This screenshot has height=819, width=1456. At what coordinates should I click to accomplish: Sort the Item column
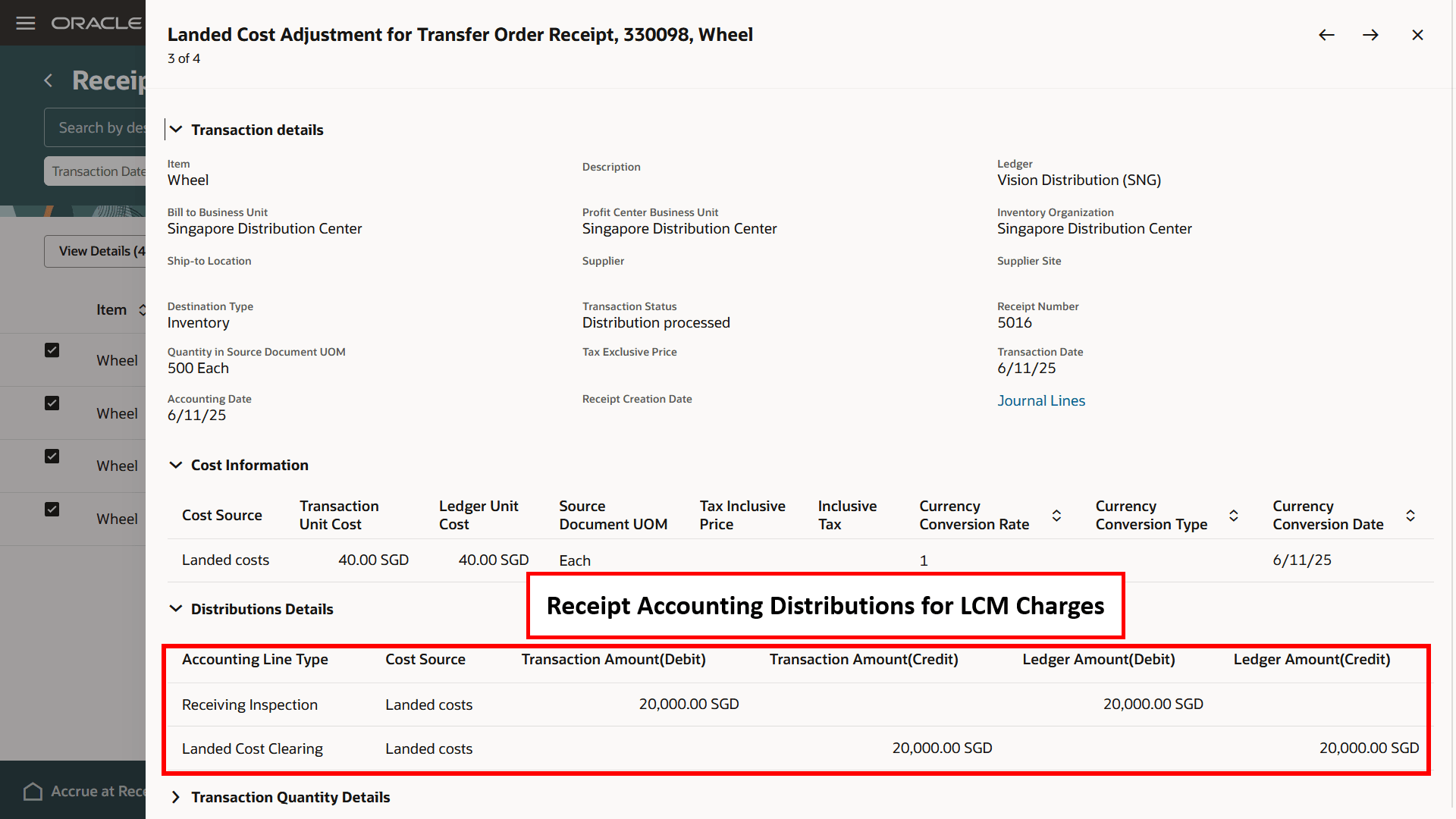click(142, 309)
